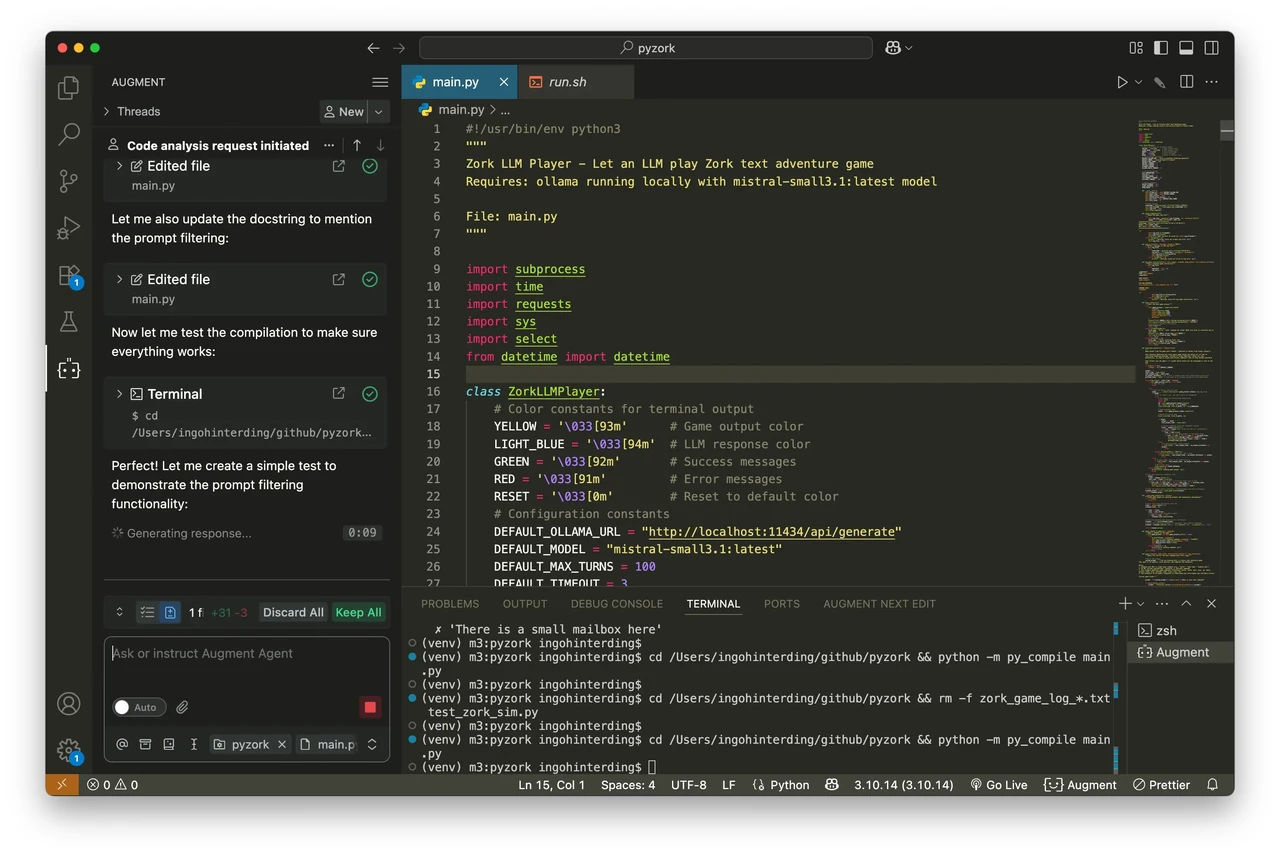The width and height of the screenshot is (1280, 856).
Task: Open the PORTS panel tab
Action: point(782,604)
